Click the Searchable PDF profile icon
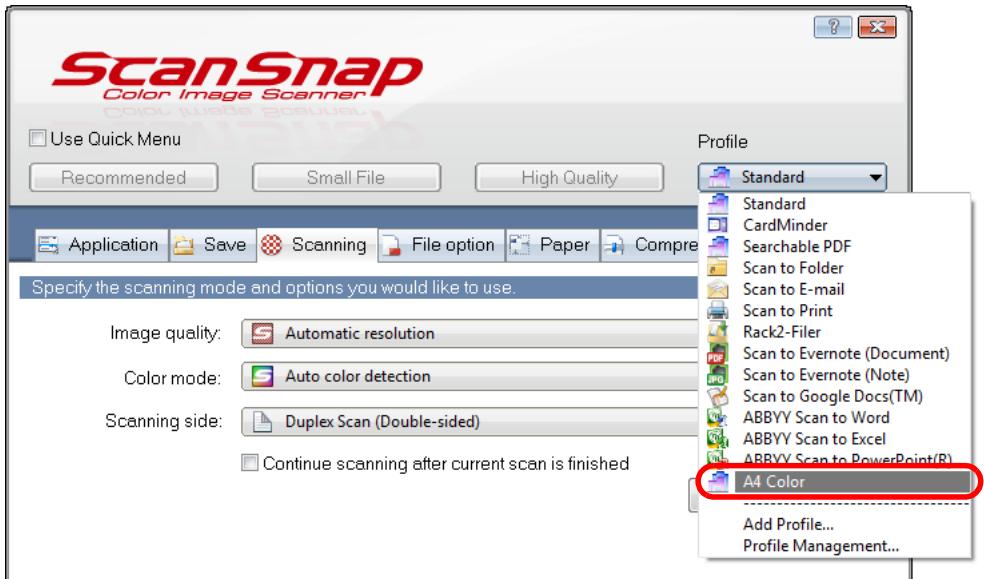 click(x=718, y=246)
